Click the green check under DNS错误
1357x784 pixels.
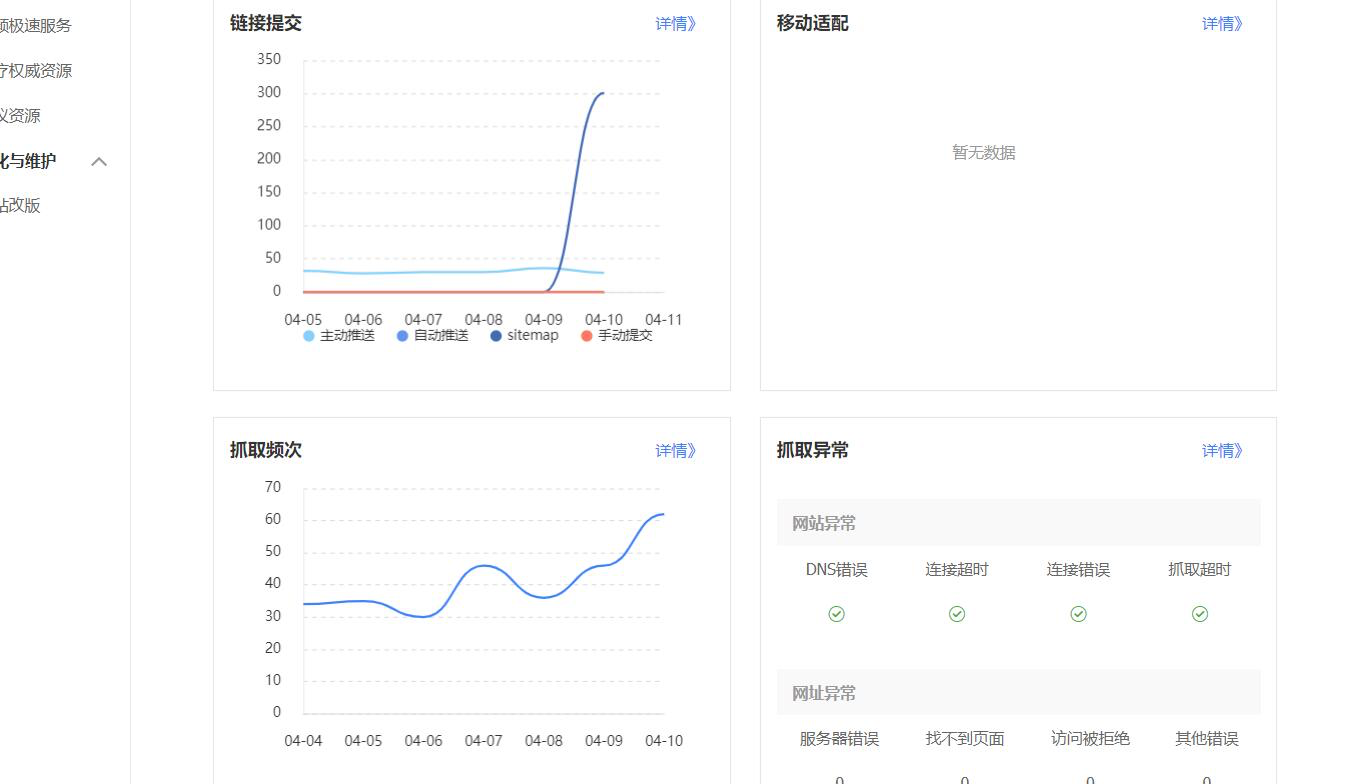(837, 614)
